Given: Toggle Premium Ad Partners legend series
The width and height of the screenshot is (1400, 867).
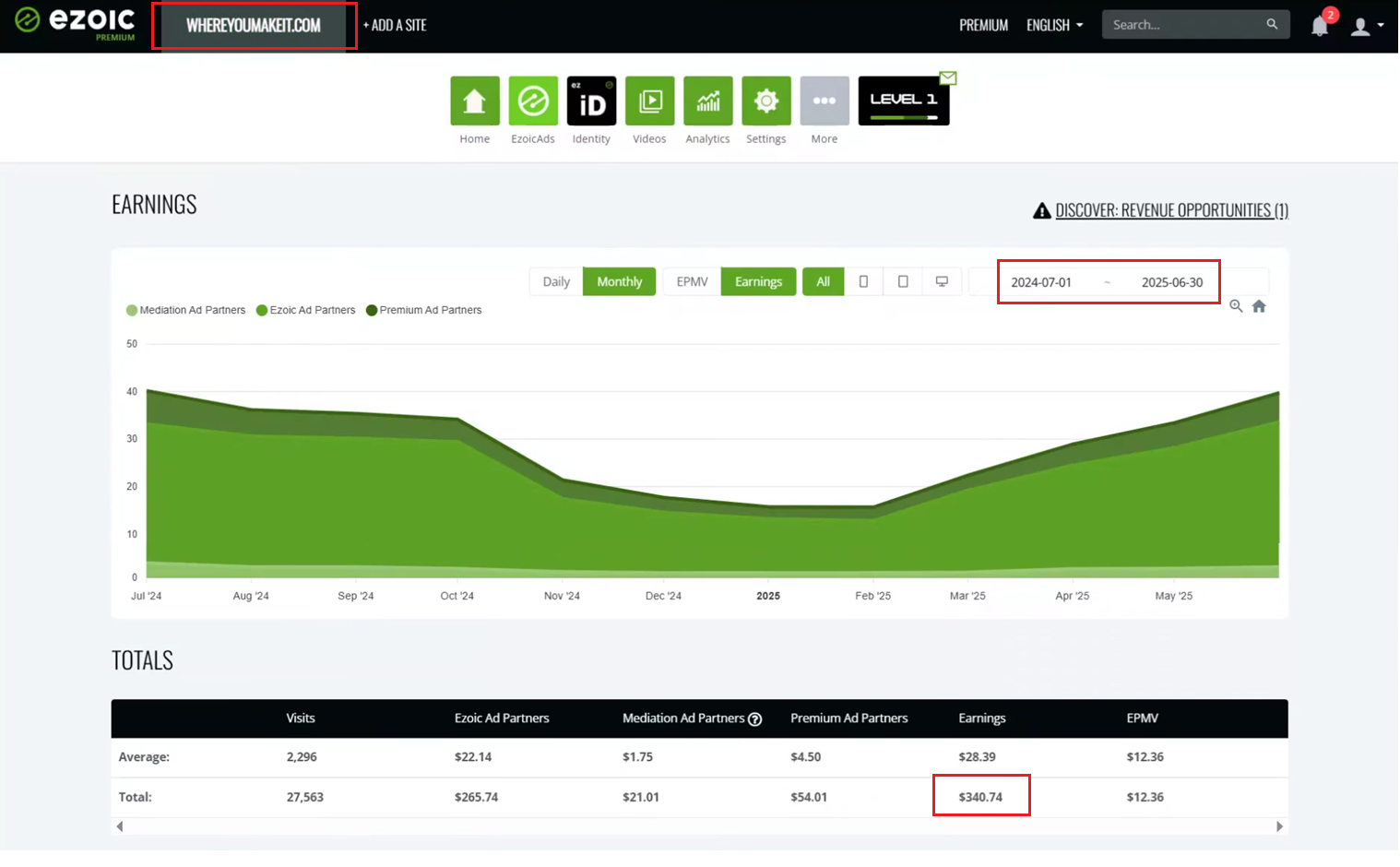Looking at the screenshot, I should coord(424,310).
